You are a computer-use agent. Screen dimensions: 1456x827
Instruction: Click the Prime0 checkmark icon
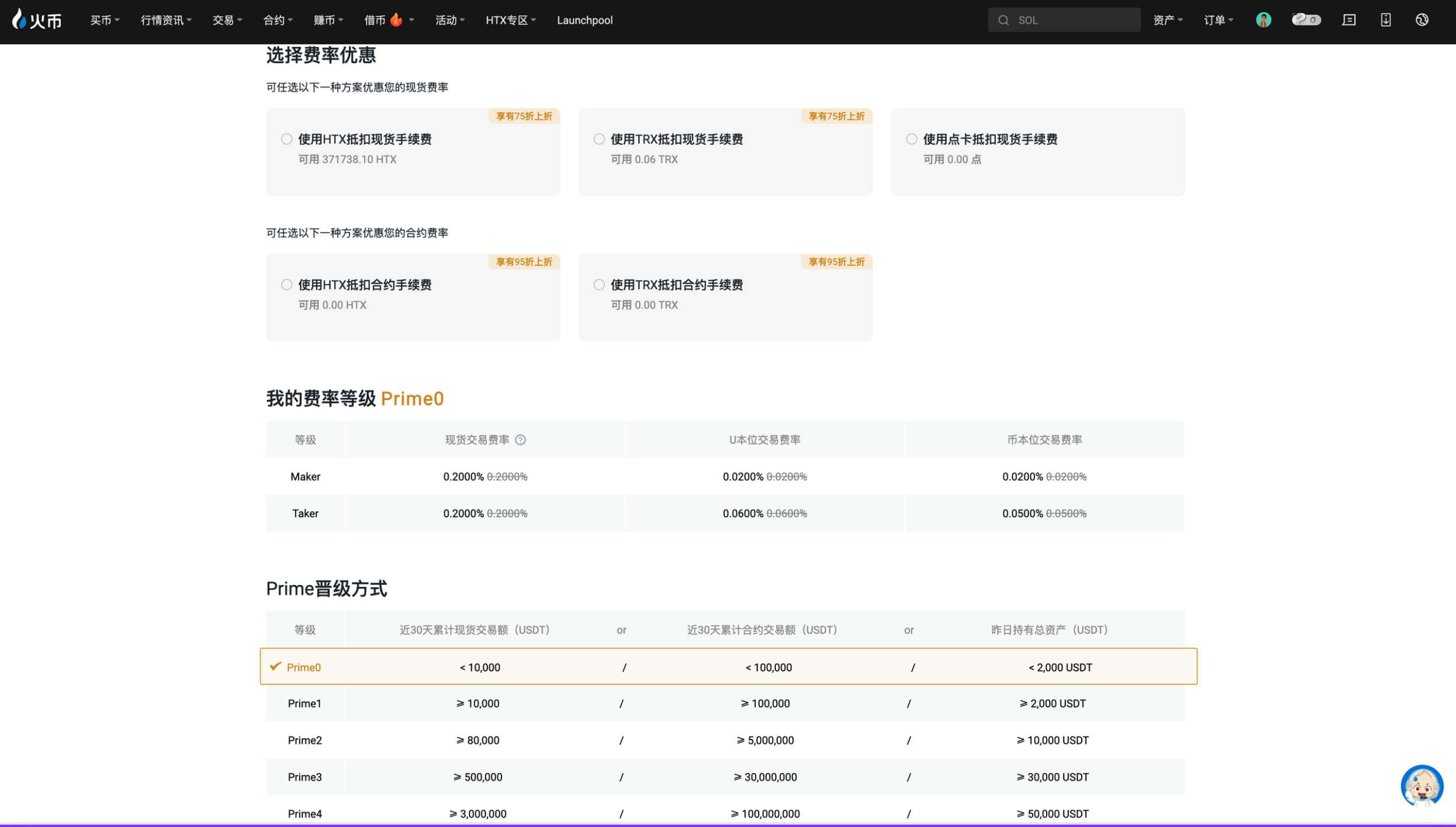[275, 667]
